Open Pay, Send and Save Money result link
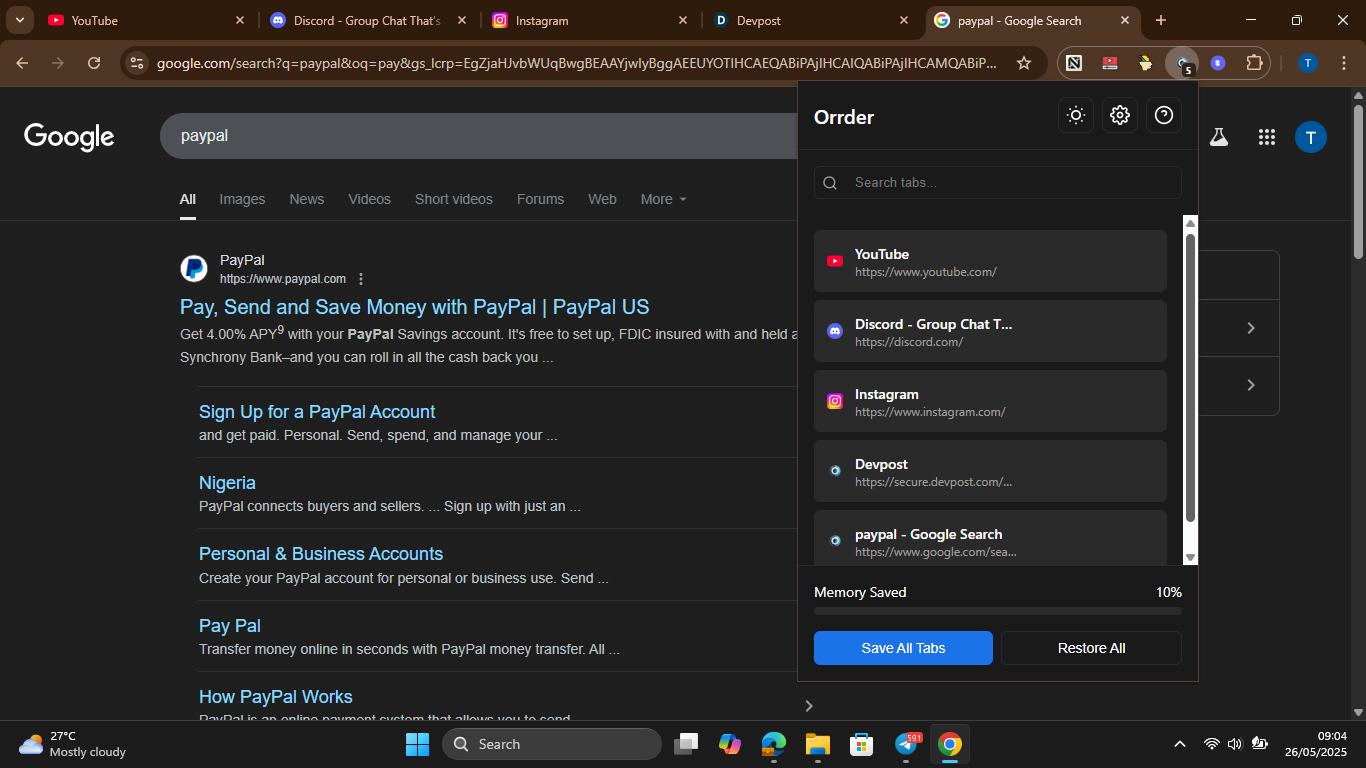 click(414, 307)
